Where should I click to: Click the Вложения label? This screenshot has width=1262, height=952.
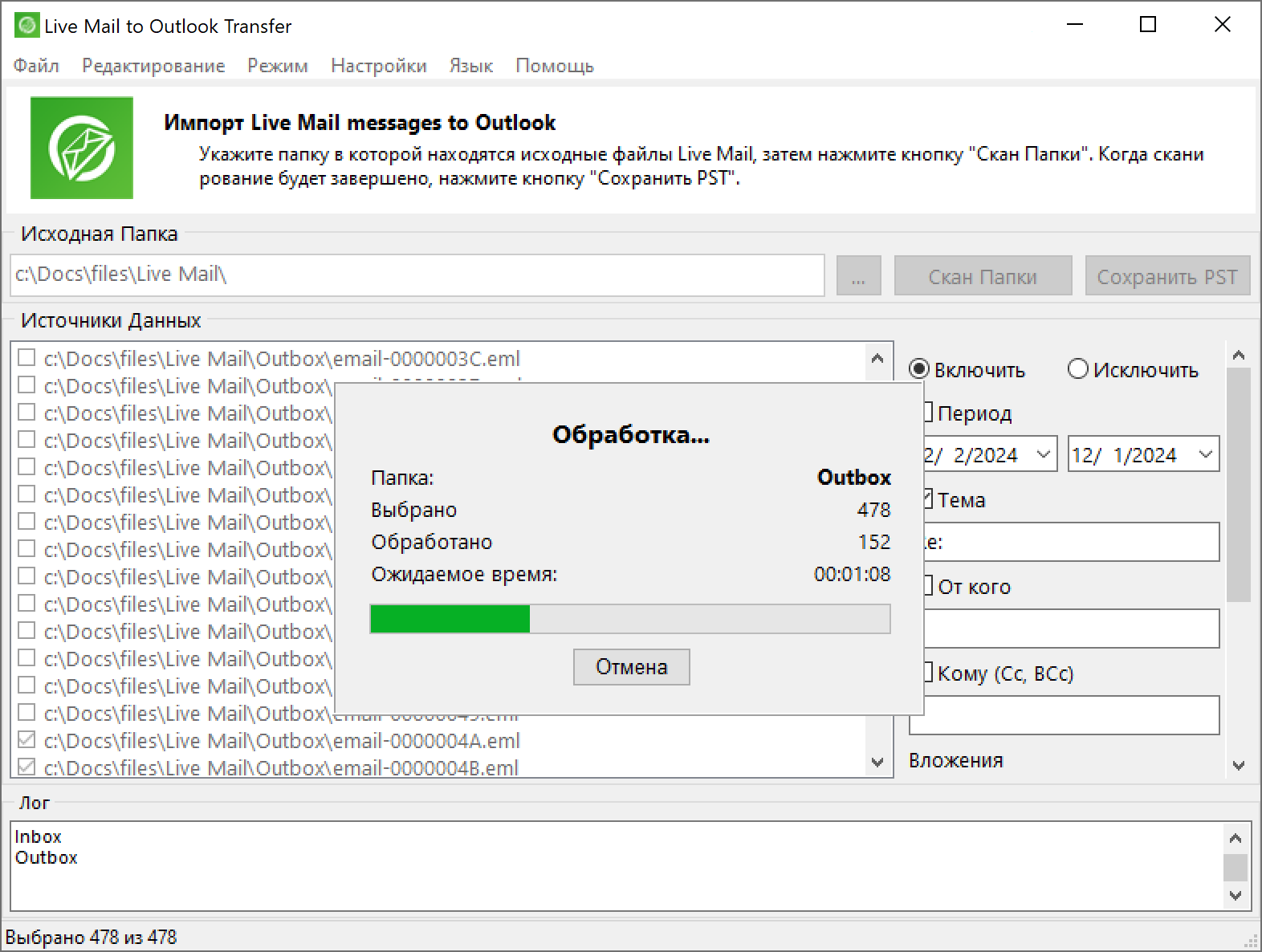tap(956, 760)
